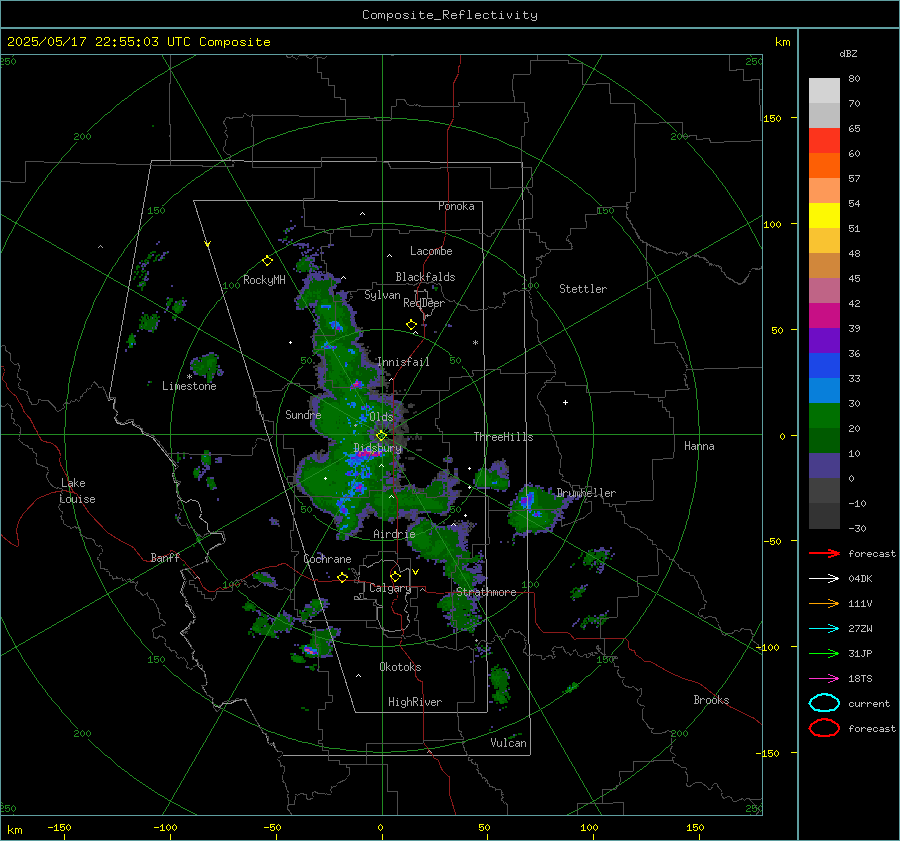The width and height of the screenshot is (900, 841).
Task: Click the ThreeHills town label
Action: 503,437
